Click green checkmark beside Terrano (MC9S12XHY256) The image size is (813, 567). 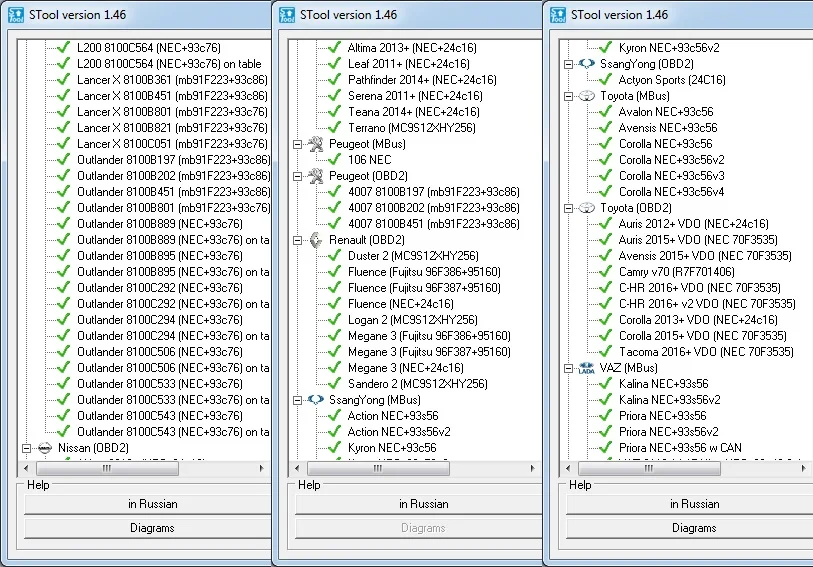(334, 127)
